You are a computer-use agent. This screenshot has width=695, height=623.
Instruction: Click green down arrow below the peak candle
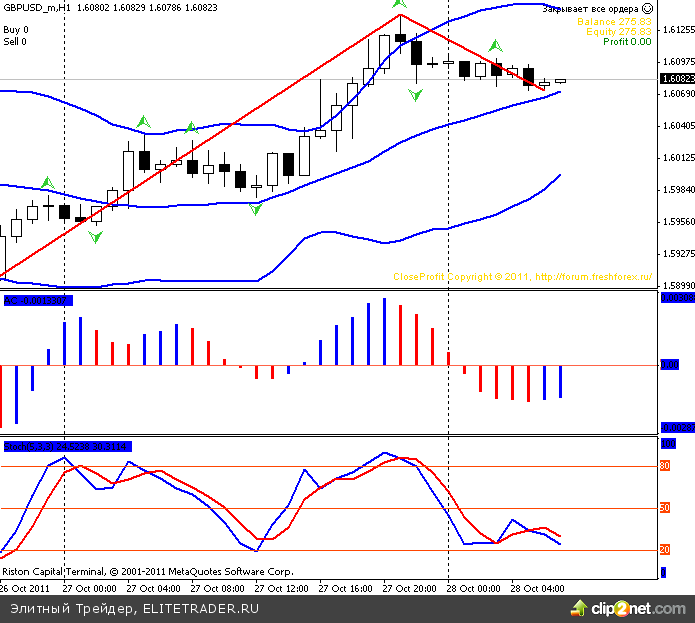[414, 94]
